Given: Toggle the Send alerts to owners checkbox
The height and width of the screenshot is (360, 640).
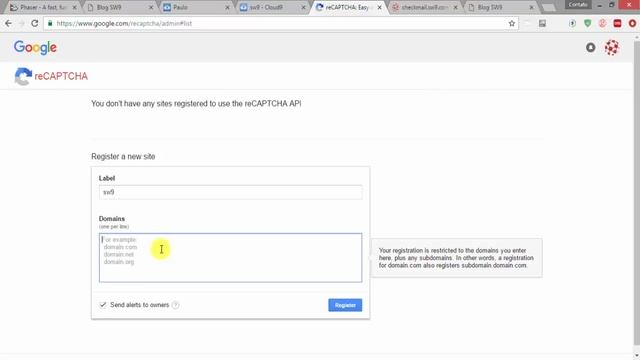Looking at the screenshot, I should click(x=103, y=304).
